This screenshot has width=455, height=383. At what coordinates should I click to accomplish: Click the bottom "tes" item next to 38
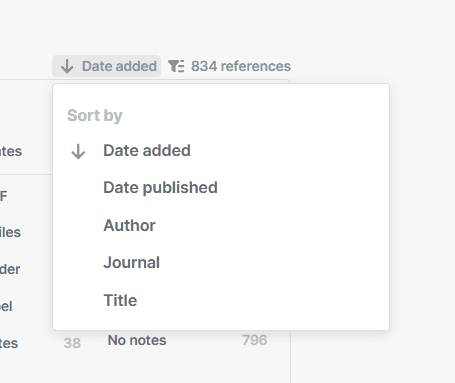tap(9, 343)
